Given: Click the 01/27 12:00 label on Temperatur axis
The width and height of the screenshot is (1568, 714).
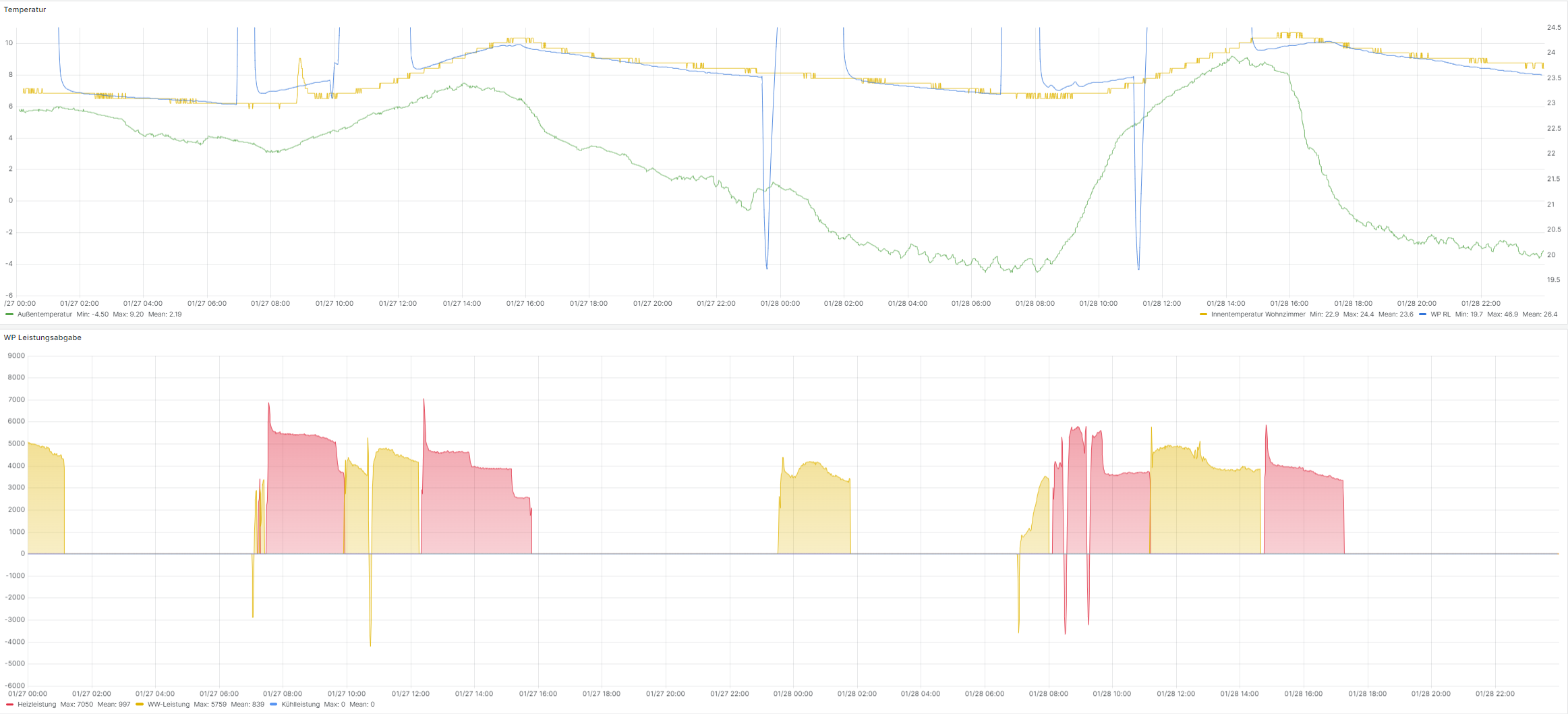Looking at the screenshot, I should click(398, 304).
